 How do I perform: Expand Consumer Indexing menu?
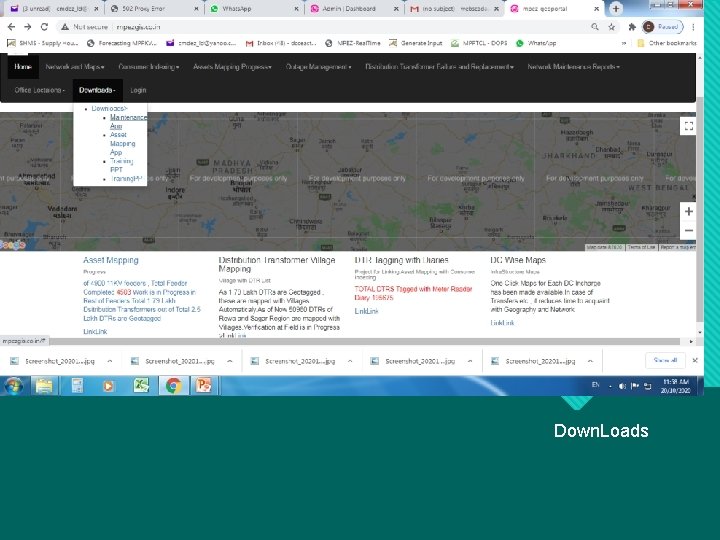(149, 67)
